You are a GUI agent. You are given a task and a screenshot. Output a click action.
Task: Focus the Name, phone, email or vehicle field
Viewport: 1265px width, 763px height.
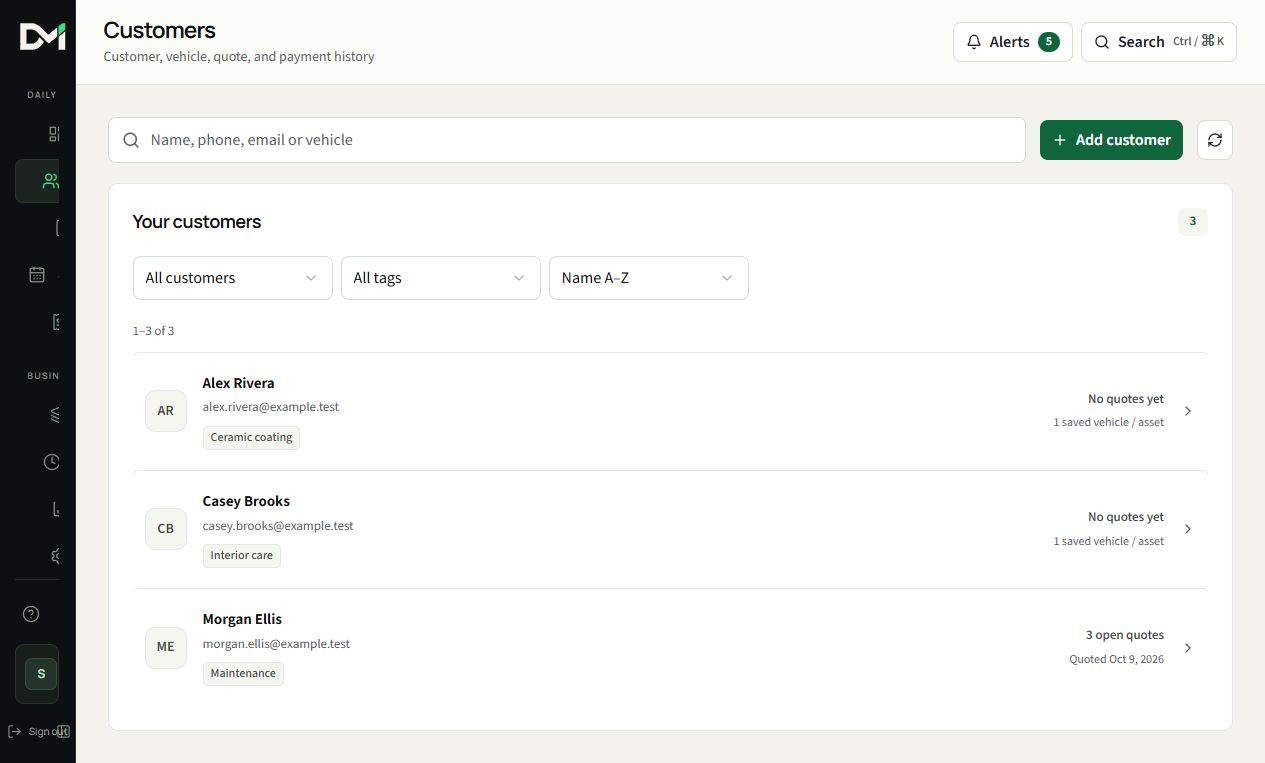(567, 140)
